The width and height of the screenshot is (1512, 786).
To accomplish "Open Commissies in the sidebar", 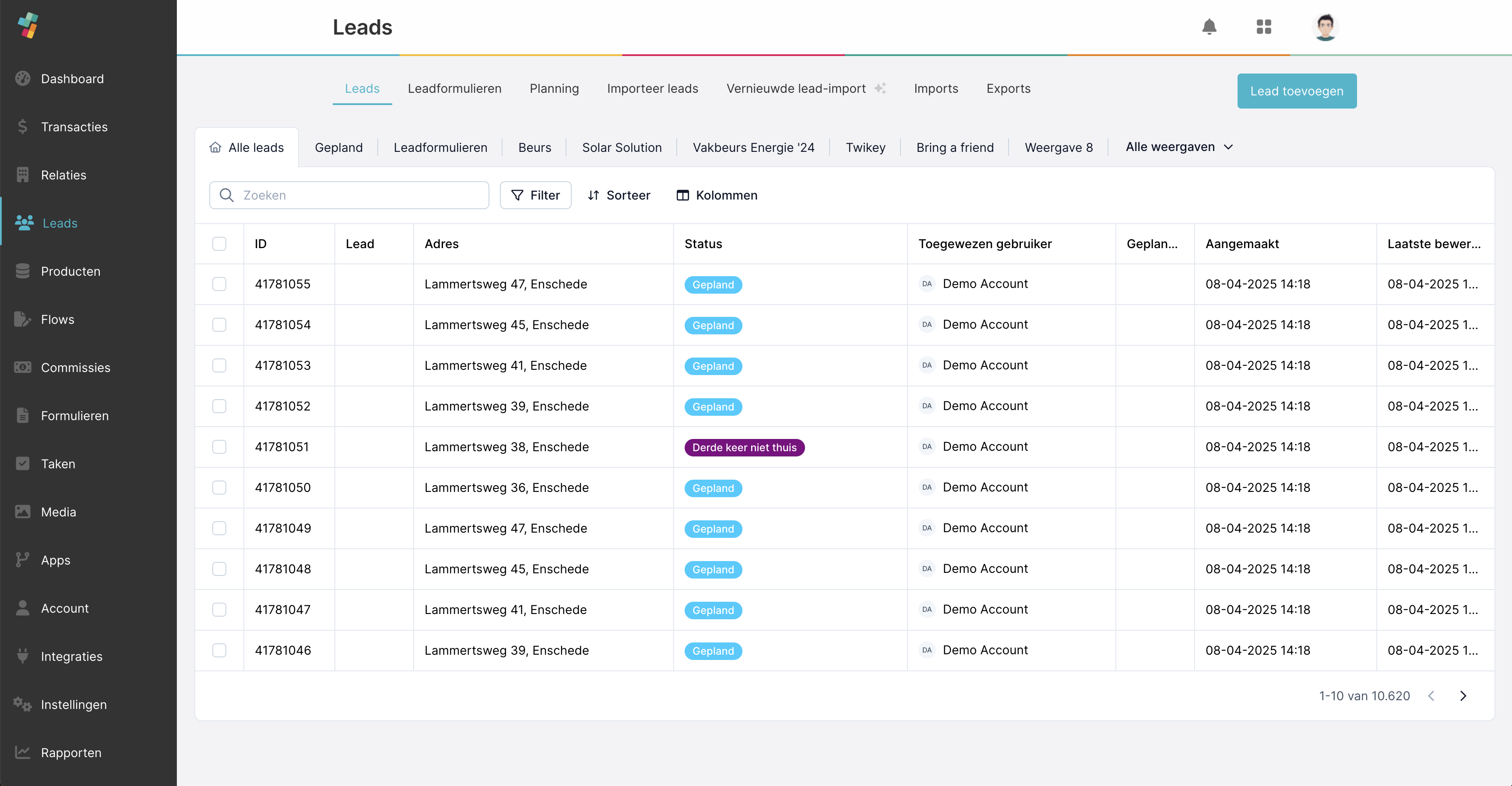I will (75, 368).
